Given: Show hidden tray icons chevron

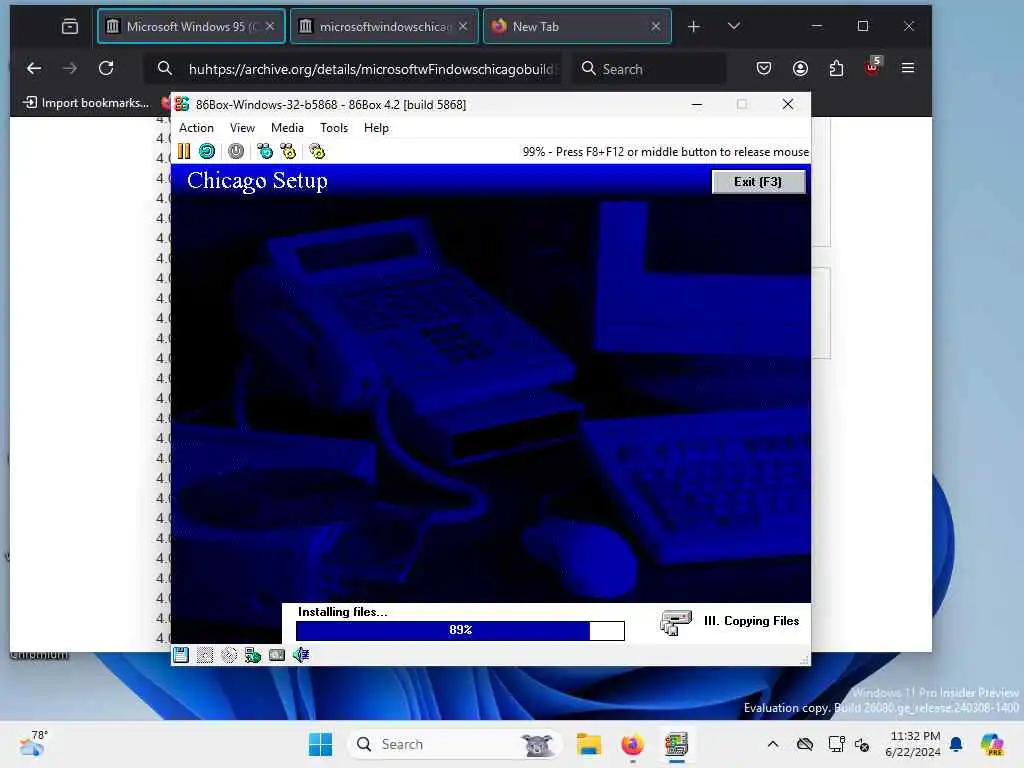Looking at the screenshot, I should click(773, 744).
